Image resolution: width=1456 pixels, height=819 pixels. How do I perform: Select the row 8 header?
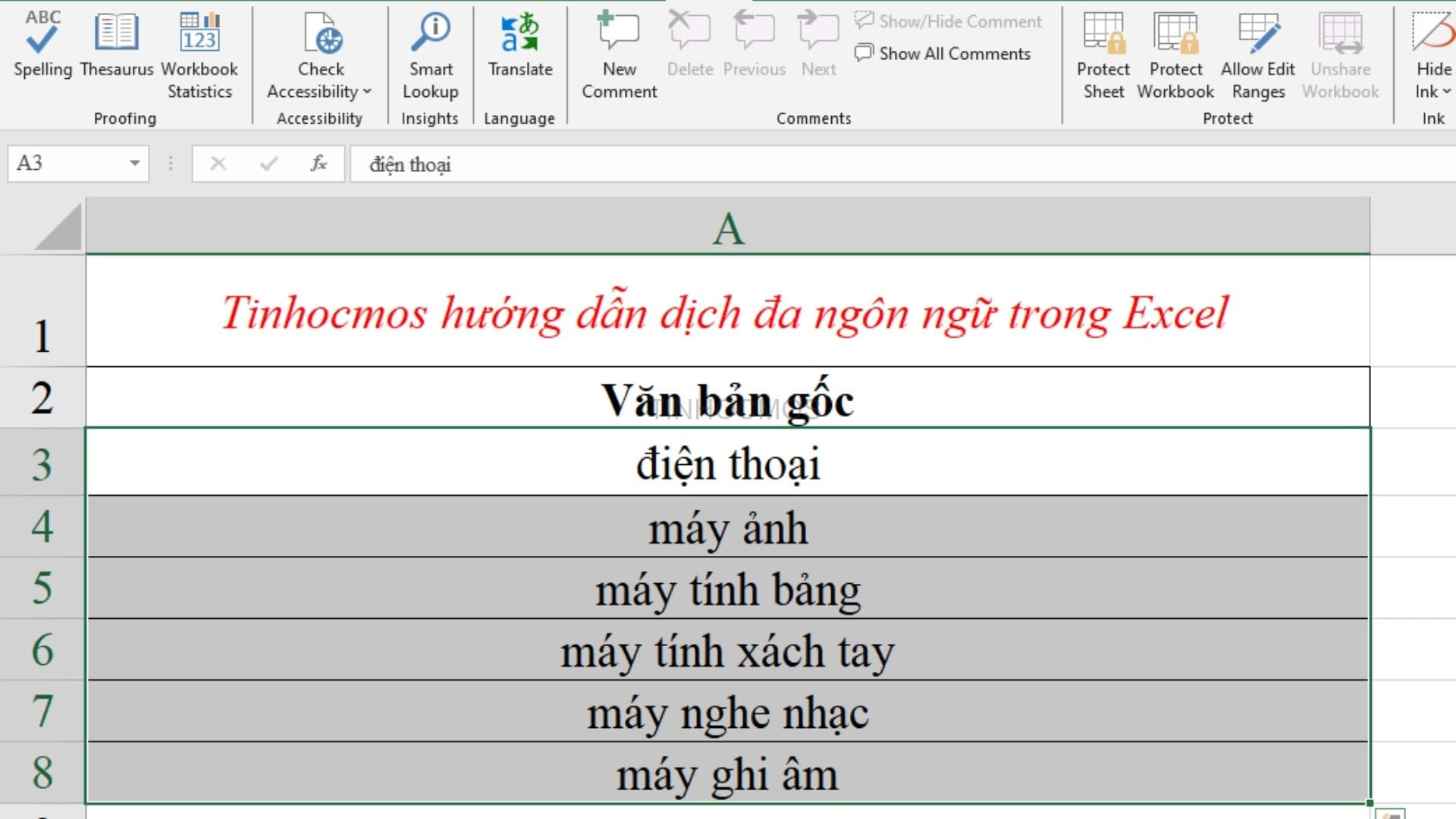point(42,772)
